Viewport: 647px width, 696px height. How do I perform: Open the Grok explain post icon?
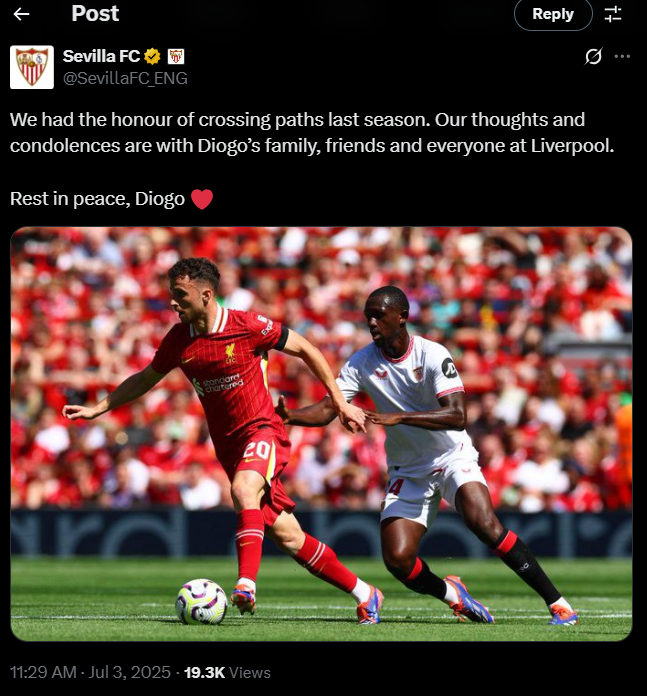593,56
